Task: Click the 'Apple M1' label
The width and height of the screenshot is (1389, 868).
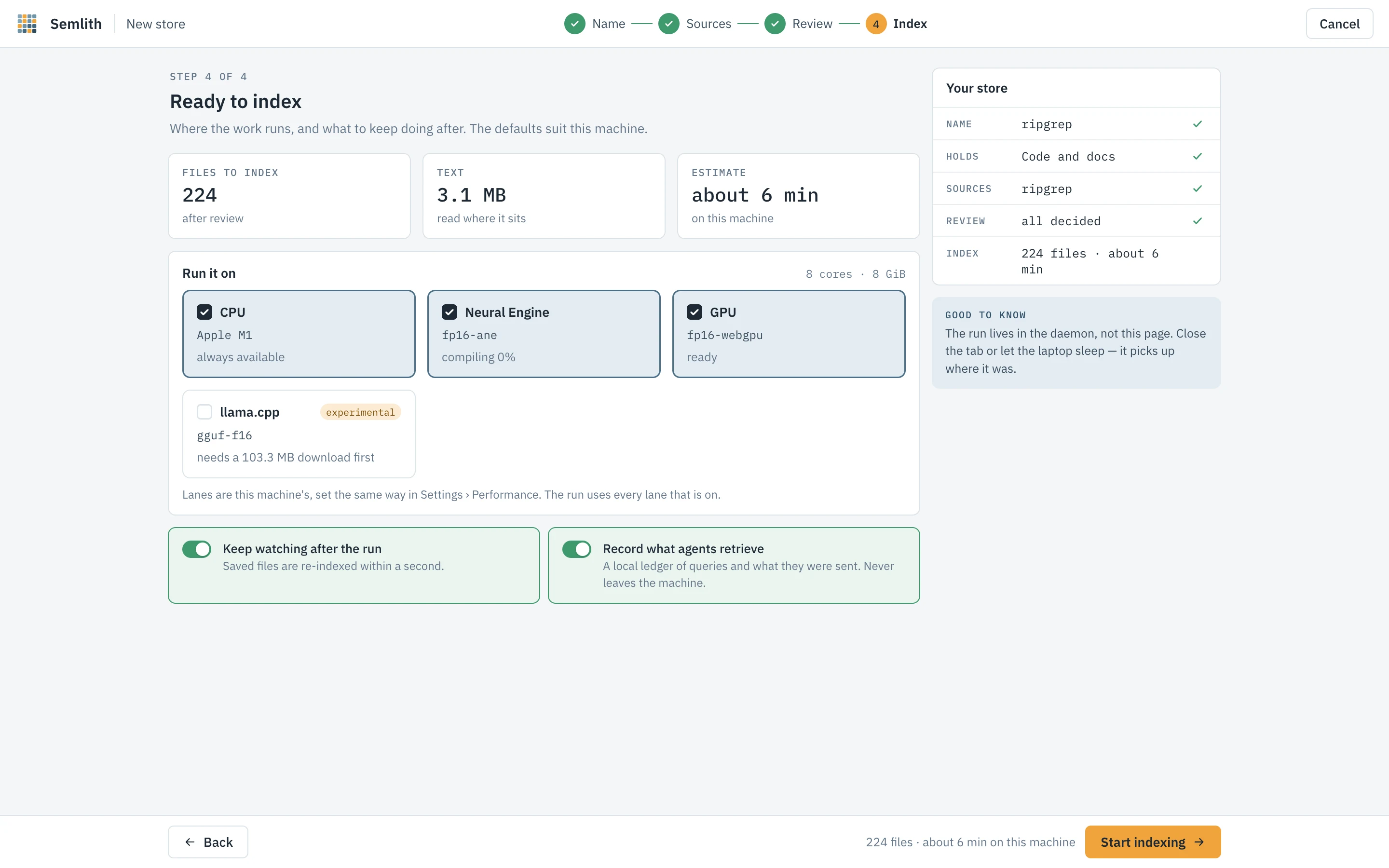Action: click(x=224, y=335)
